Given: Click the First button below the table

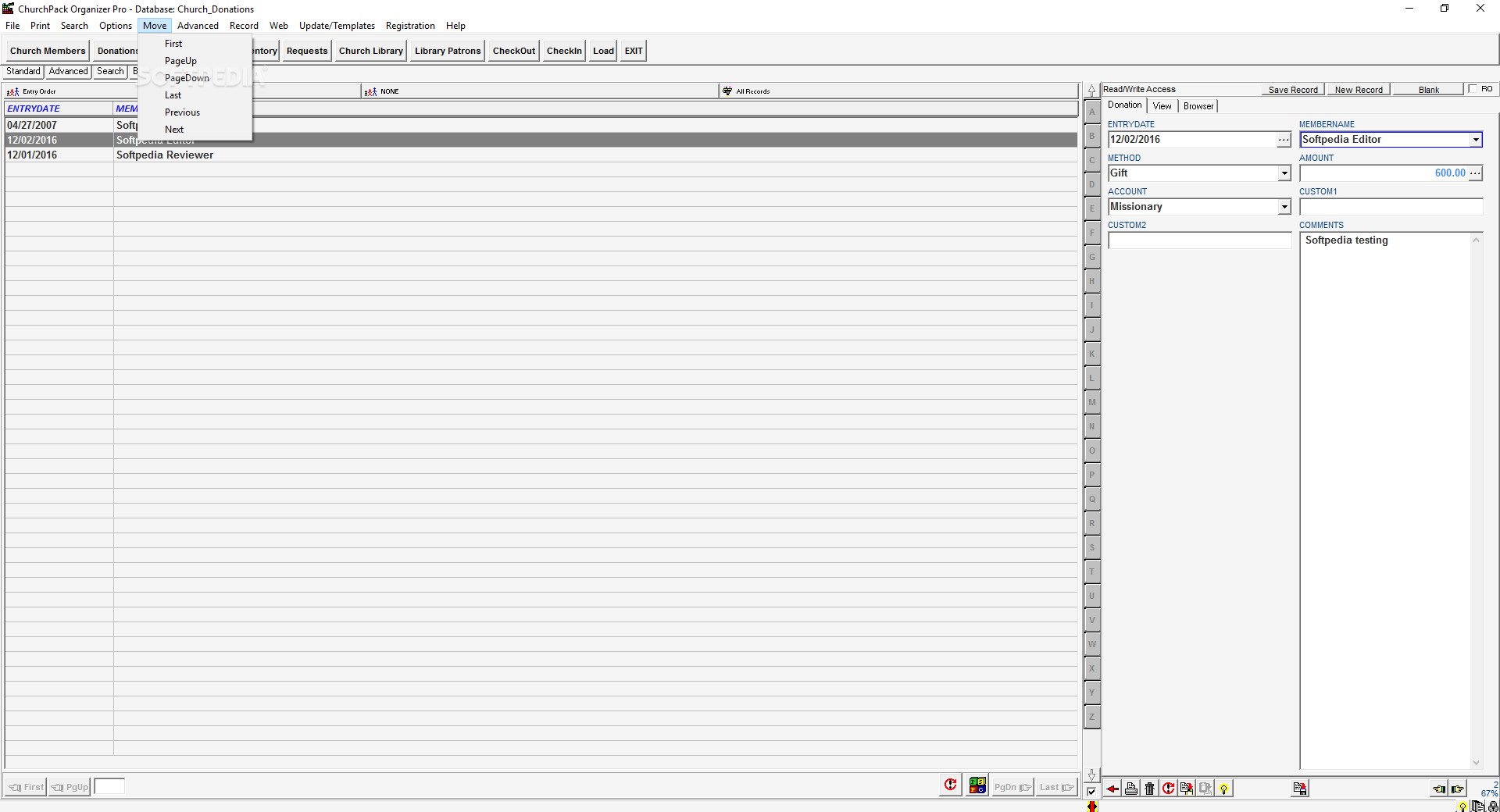Looking at the screenshot, I should point(26,787).
